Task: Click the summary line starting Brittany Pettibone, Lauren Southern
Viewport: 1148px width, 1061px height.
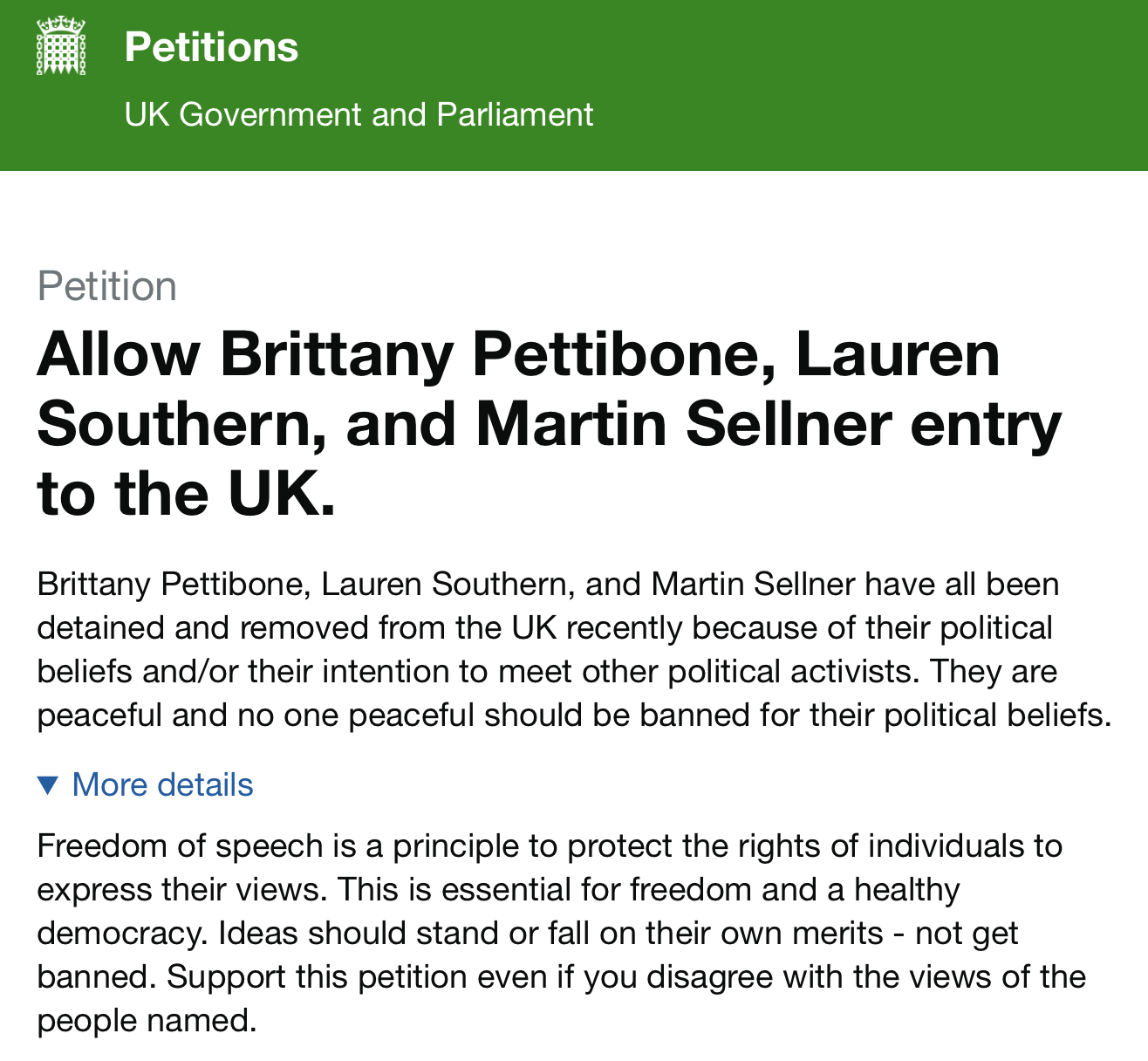Action: pyautogui.click(x=548, y=584)
